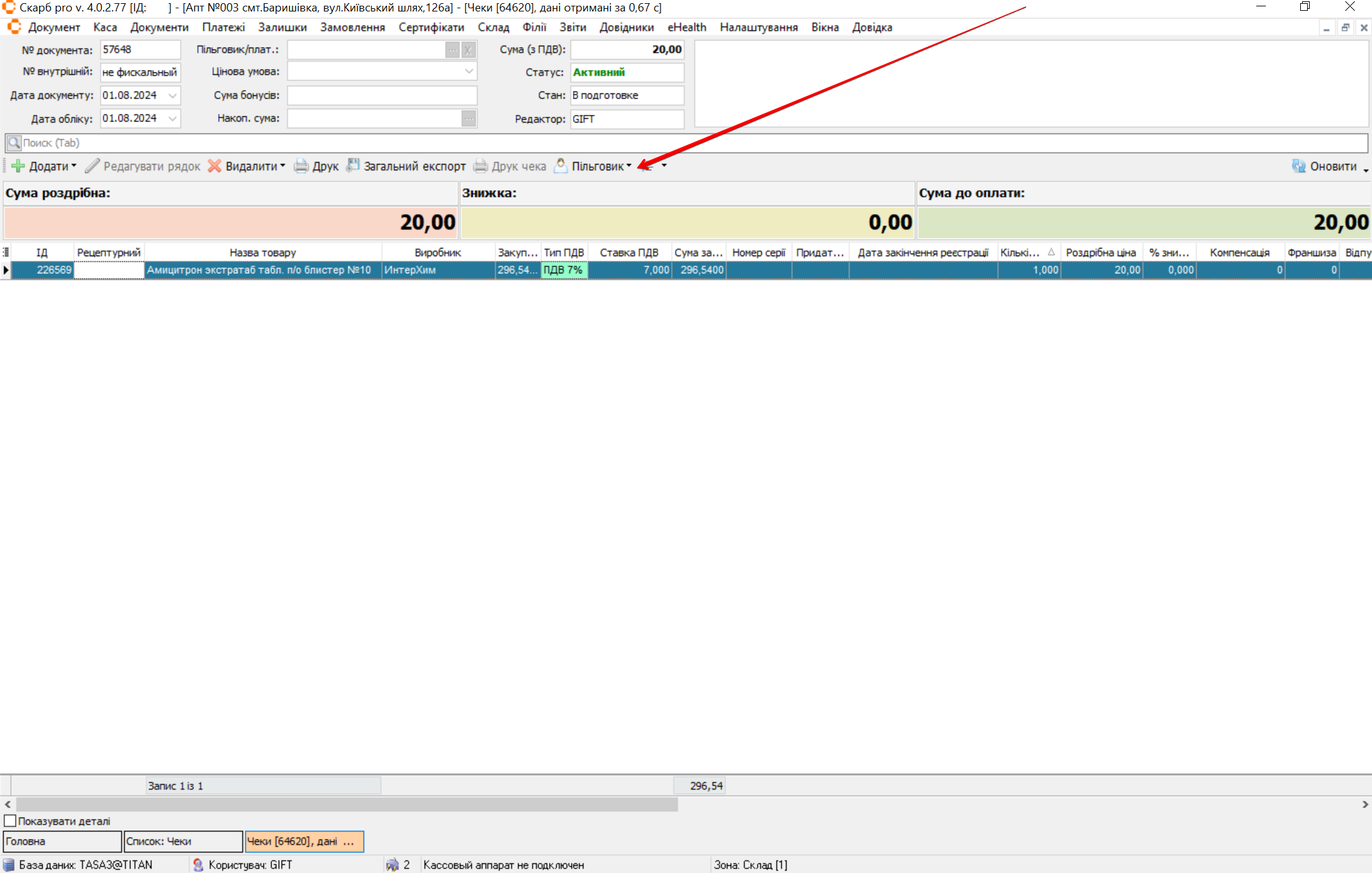This screenshot has width=1372, height=873.
Task: Click Загальний експорт save icon
Action: 353,165
